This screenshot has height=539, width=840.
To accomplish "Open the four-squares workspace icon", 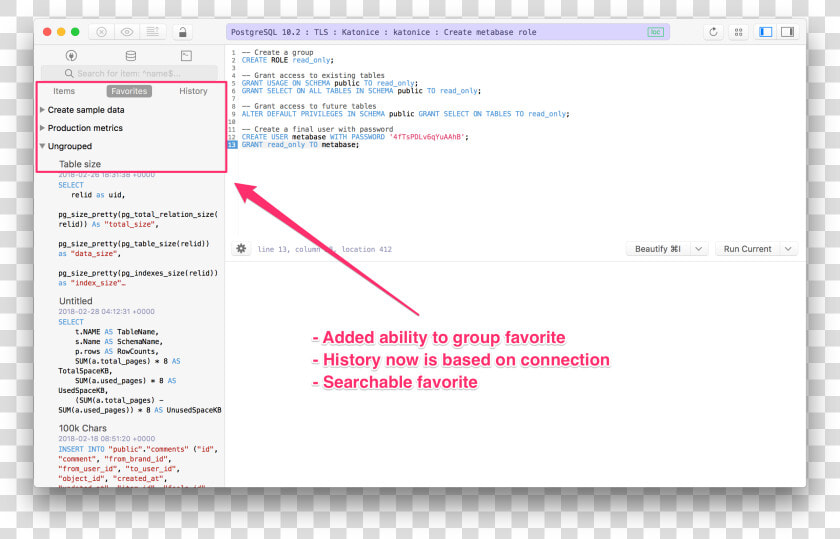I will 739,32.
